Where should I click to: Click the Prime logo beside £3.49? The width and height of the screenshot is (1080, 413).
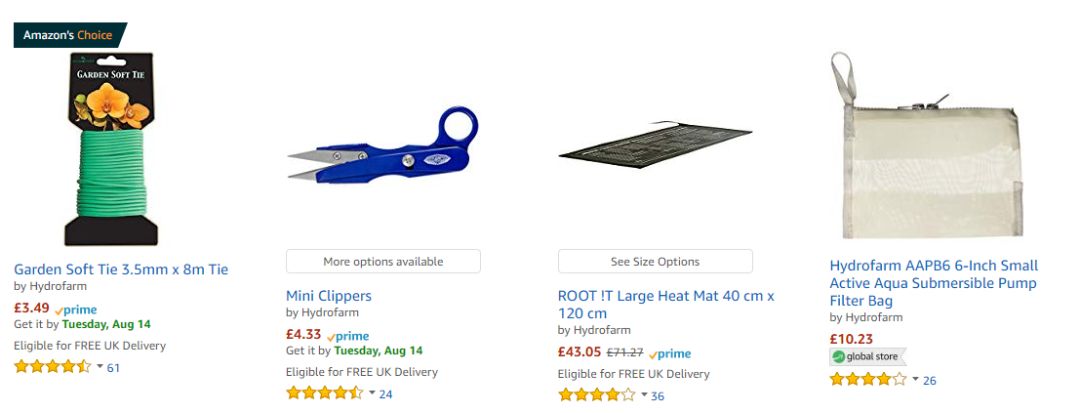click(76, 310)
